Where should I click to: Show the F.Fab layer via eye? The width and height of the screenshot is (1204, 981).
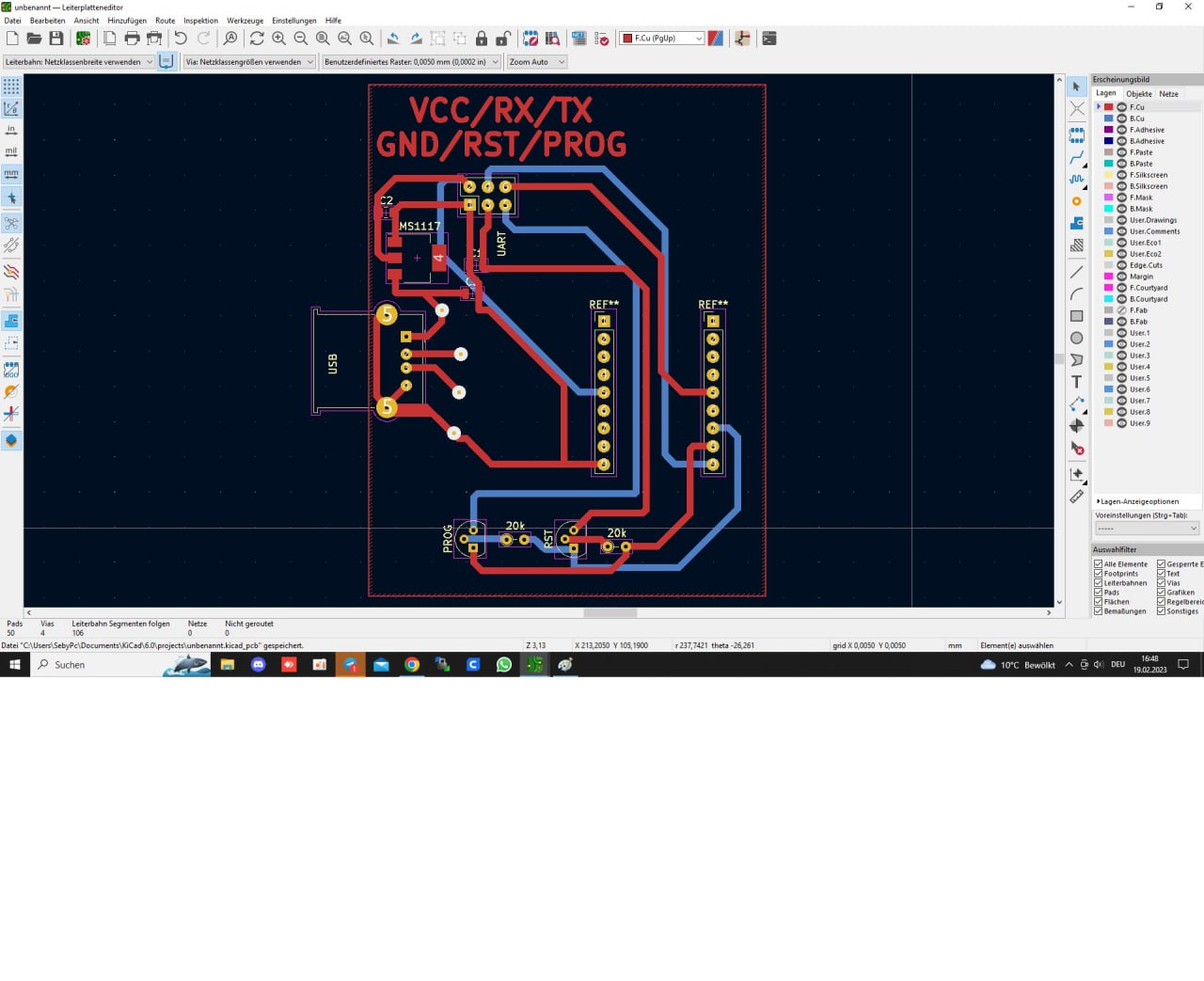pos(1121,310)
